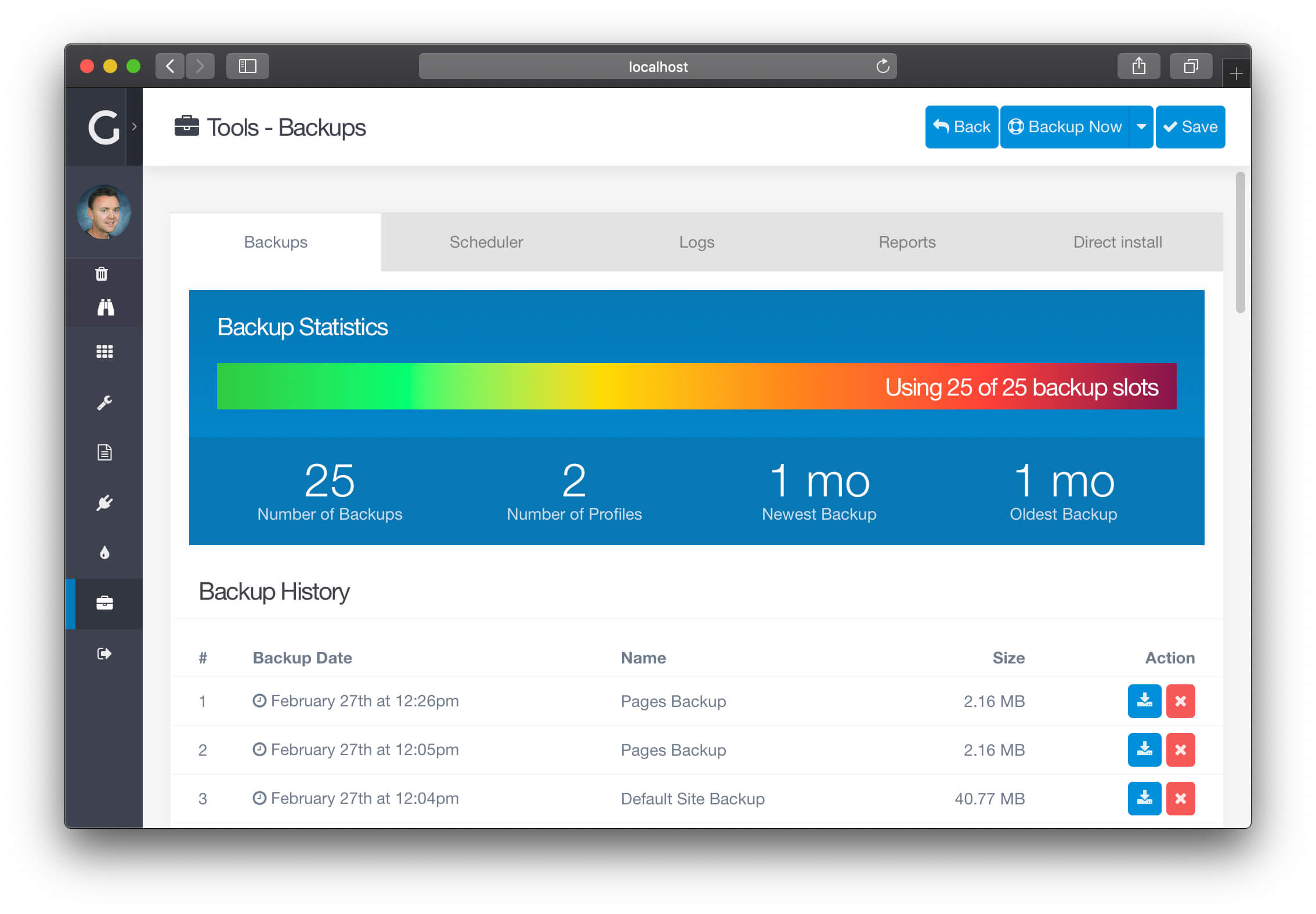Screen dimensions: 1316x914
Task: Switch to the Scheduler tab
Action: click(x=486, y=242)
